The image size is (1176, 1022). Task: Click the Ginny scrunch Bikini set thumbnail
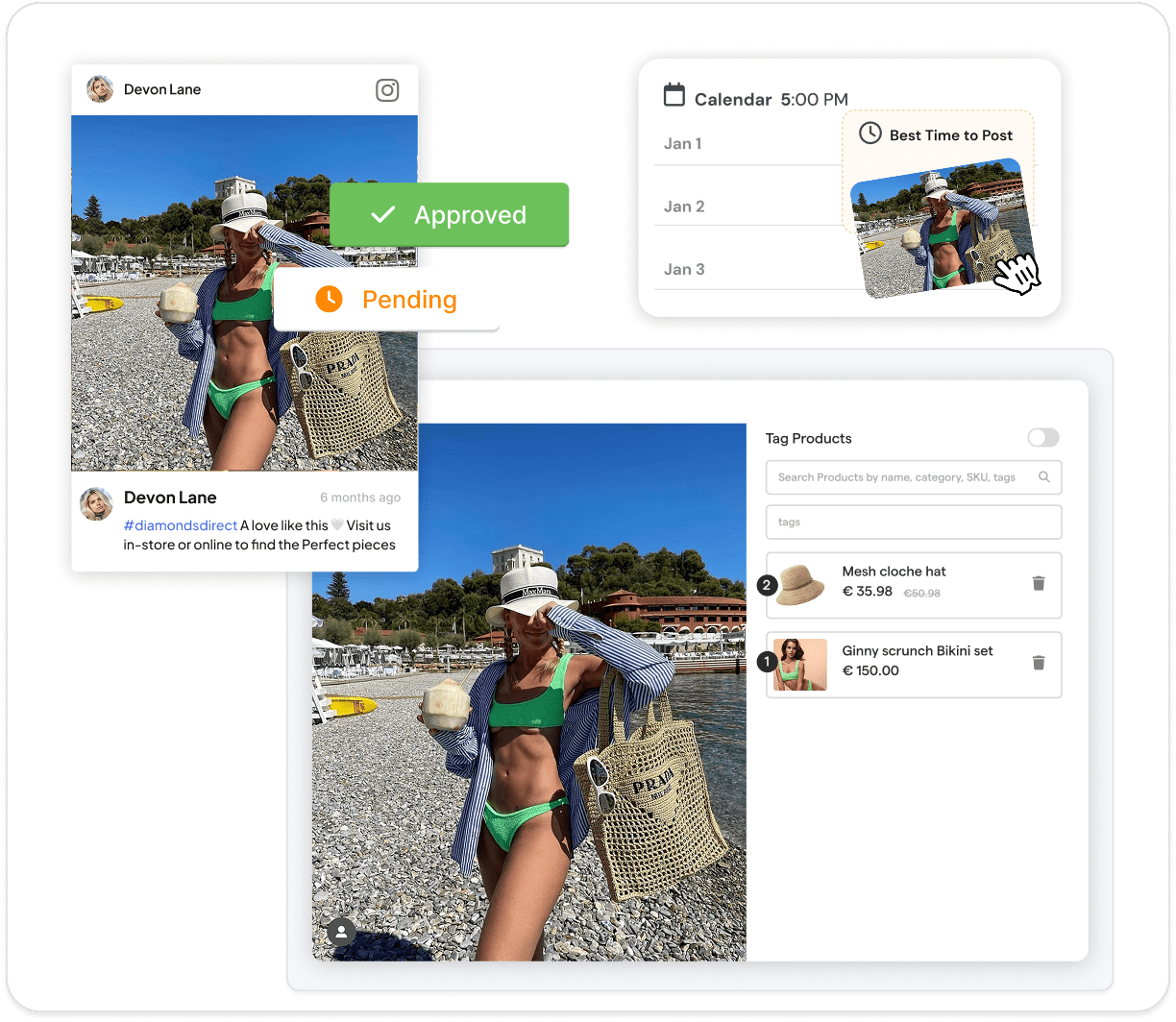click(800, 664)
